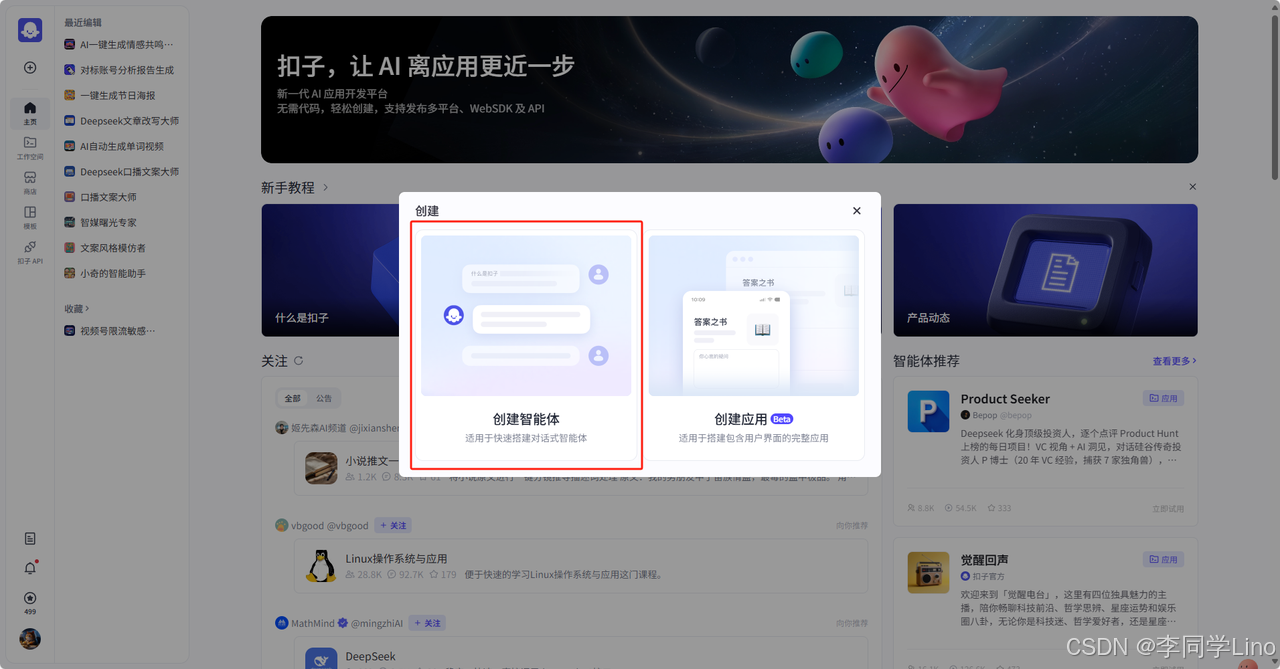Open recent item Deepseek口播文案大师

[x=121, y=172]
